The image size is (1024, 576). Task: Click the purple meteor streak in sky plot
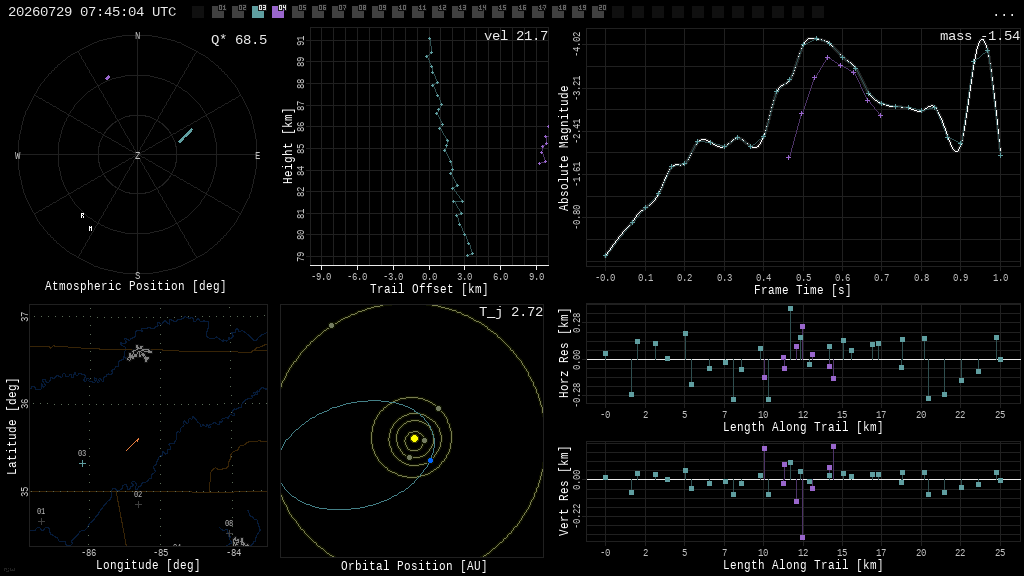[108, 78]
